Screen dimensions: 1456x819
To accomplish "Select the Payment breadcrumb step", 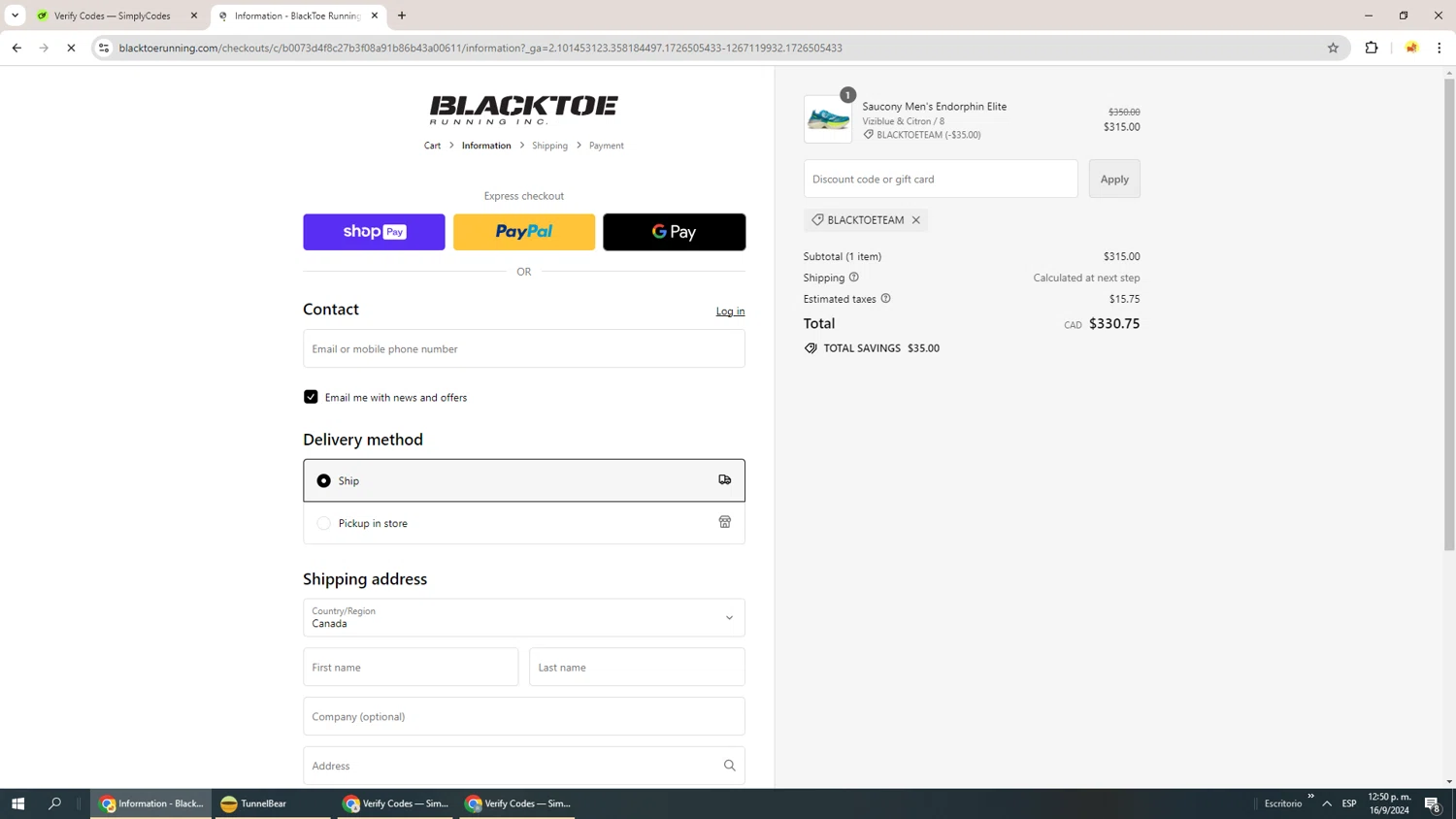I will (x=607, y=146).
